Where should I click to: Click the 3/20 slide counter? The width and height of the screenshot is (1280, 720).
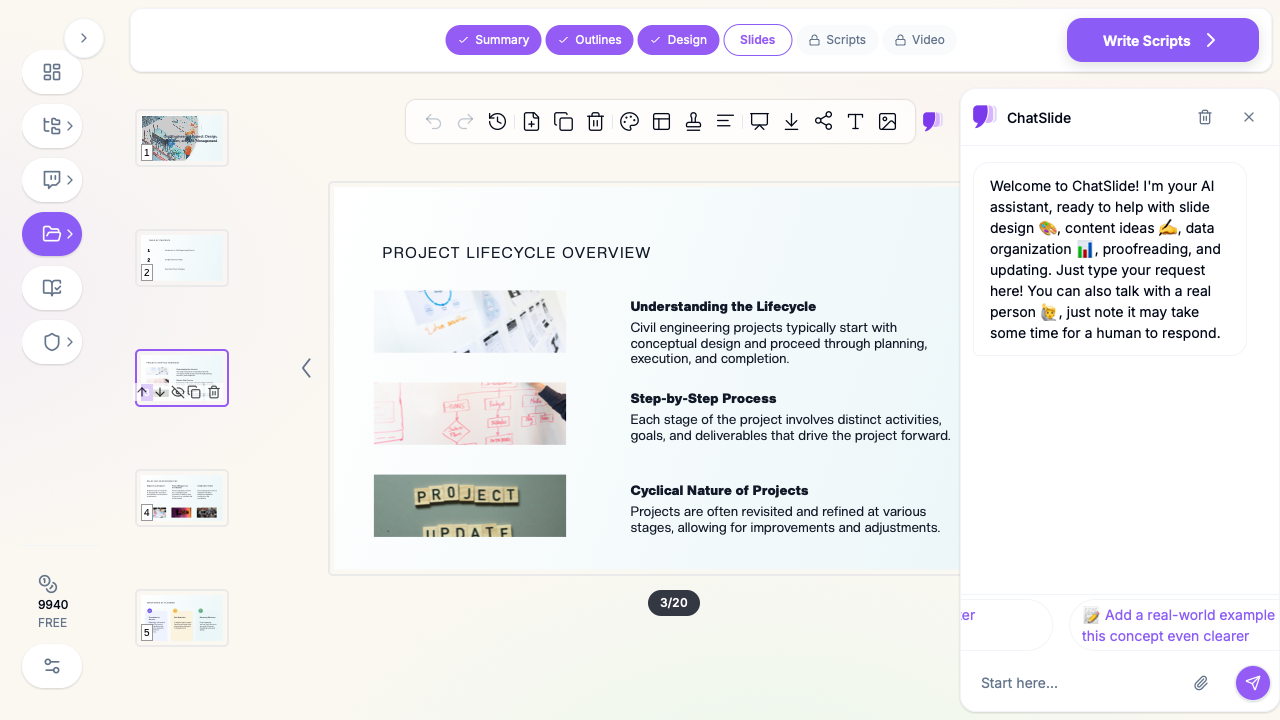click(x=674, y=603)
